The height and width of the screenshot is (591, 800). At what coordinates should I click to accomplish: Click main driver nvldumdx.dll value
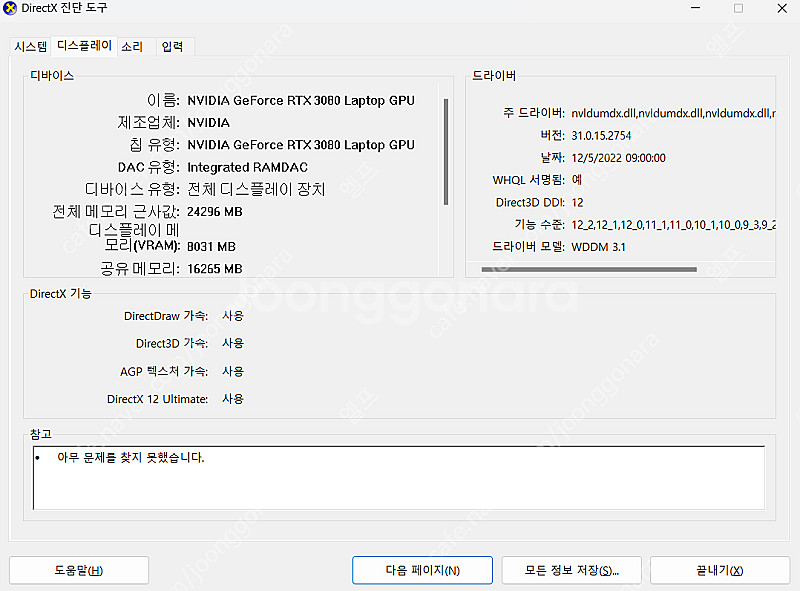coord(673,113)
